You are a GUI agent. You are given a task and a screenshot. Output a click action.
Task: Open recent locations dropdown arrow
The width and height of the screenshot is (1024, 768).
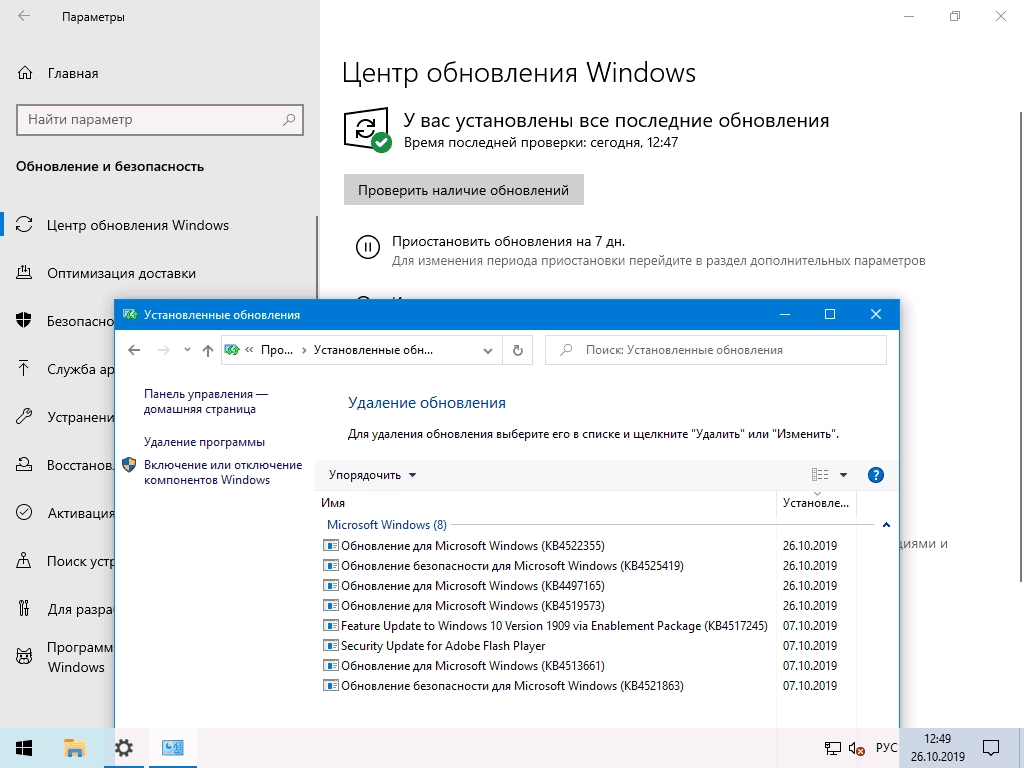[x=187, y=350]
